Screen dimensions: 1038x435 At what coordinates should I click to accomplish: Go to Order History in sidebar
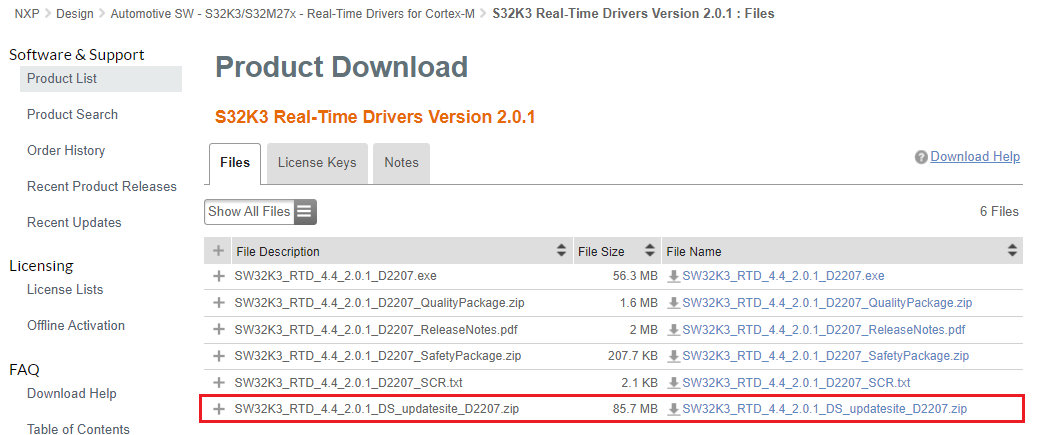point(66,151)
